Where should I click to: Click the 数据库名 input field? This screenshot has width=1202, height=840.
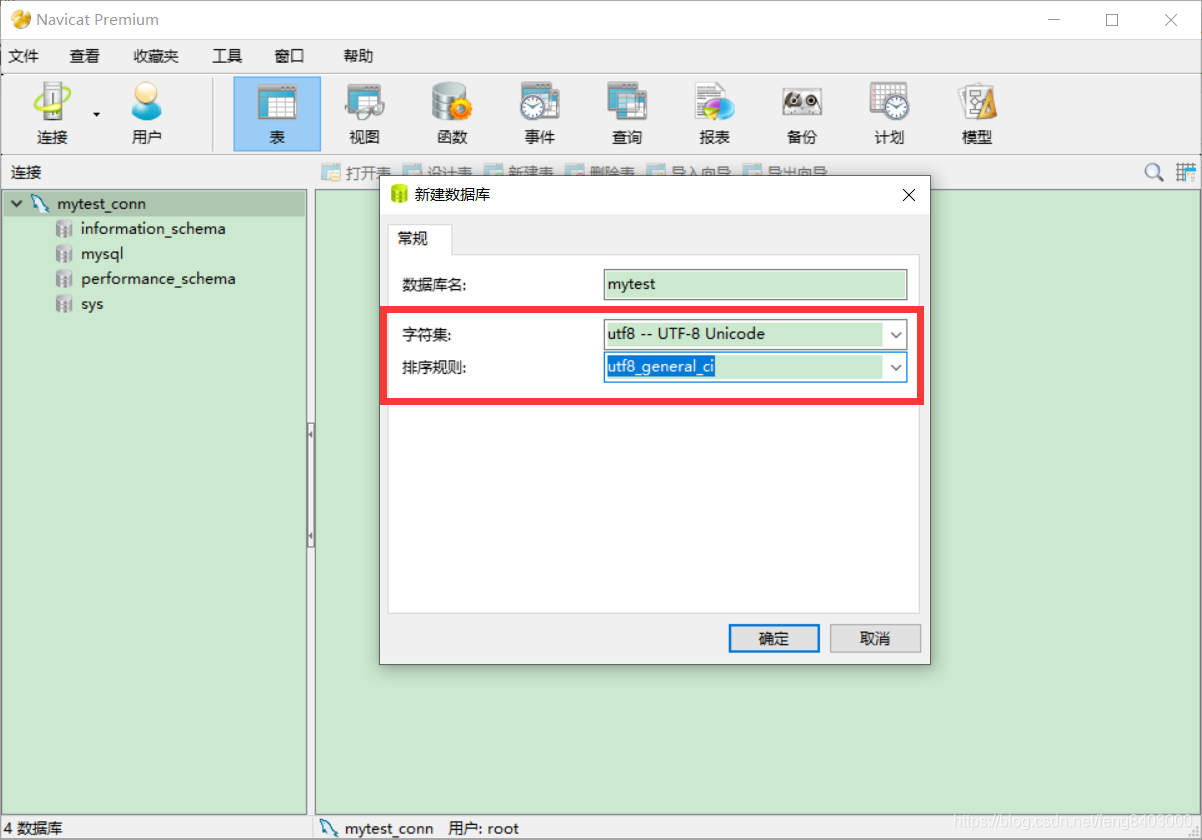tap(755, 284)
